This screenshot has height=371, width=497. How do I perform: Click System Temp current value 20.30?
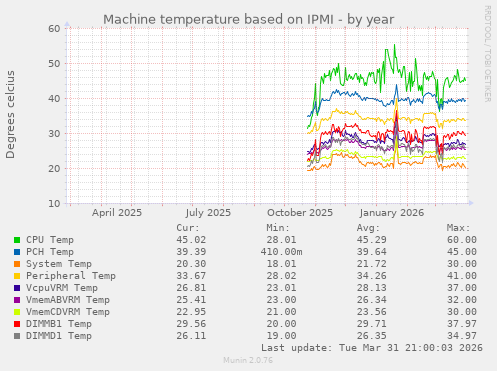[x=191, y=264]
